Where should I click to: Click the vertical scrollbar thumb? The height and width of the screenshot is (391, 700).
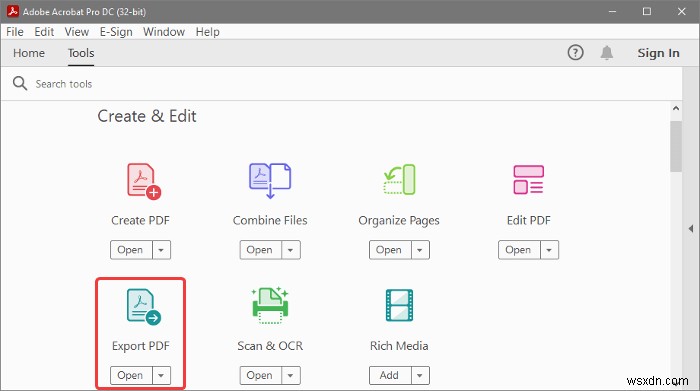(676, 146)
